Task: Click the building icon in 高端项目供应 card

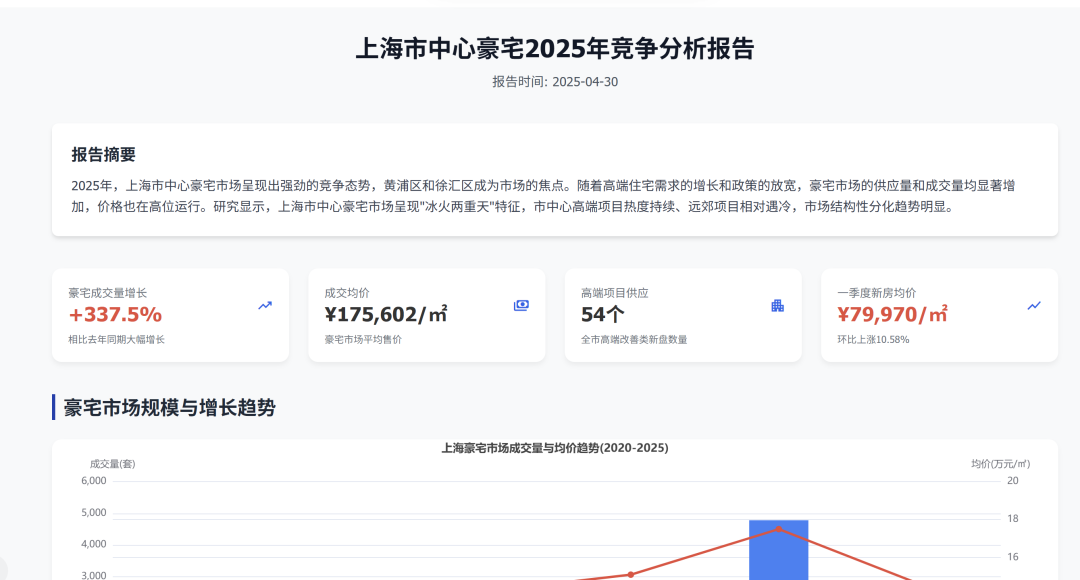Action: [778, 305]
